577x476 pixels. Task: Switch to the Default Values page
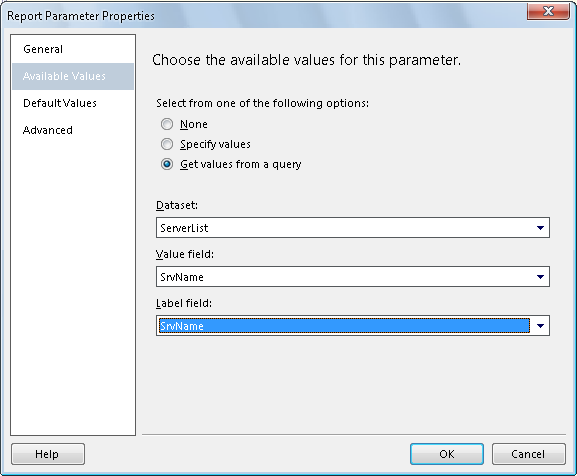60,103
